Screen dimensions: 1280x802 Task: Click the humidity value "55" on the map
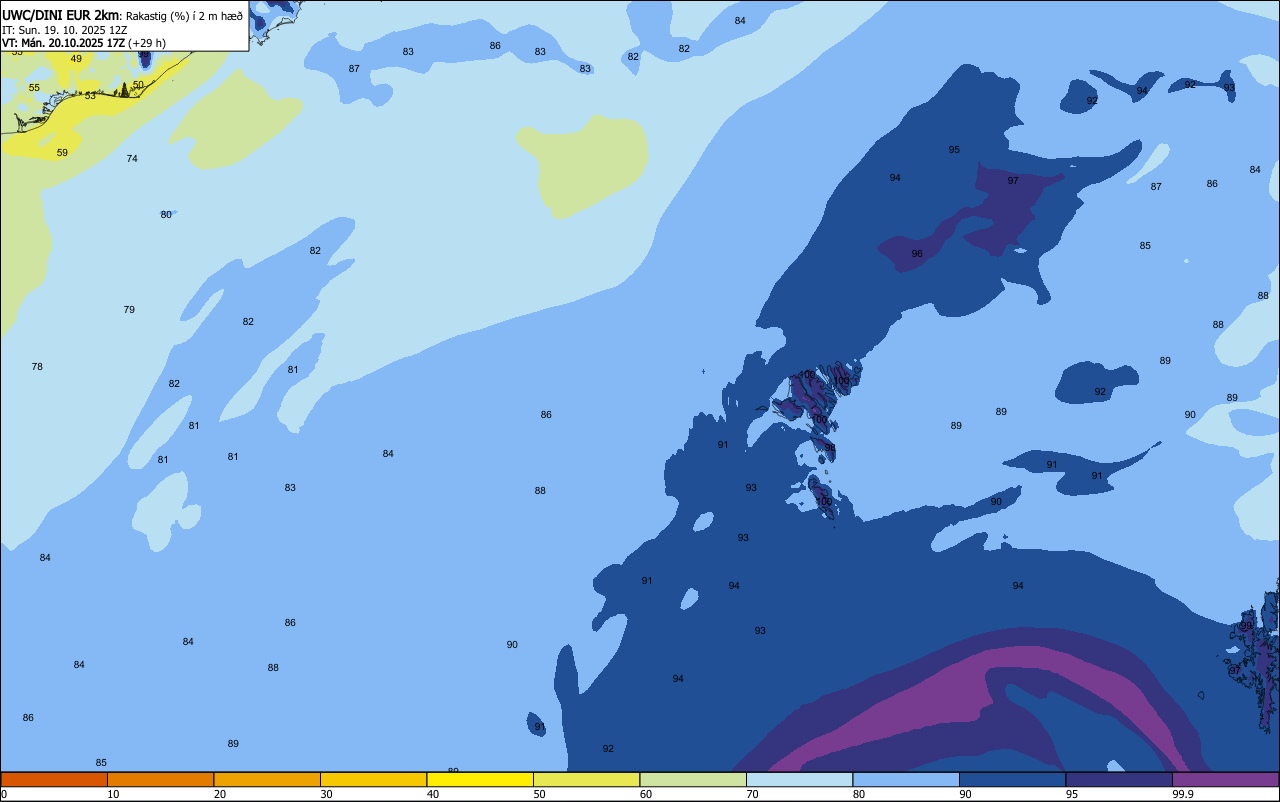pyautogui.click(x=34, y=88)
